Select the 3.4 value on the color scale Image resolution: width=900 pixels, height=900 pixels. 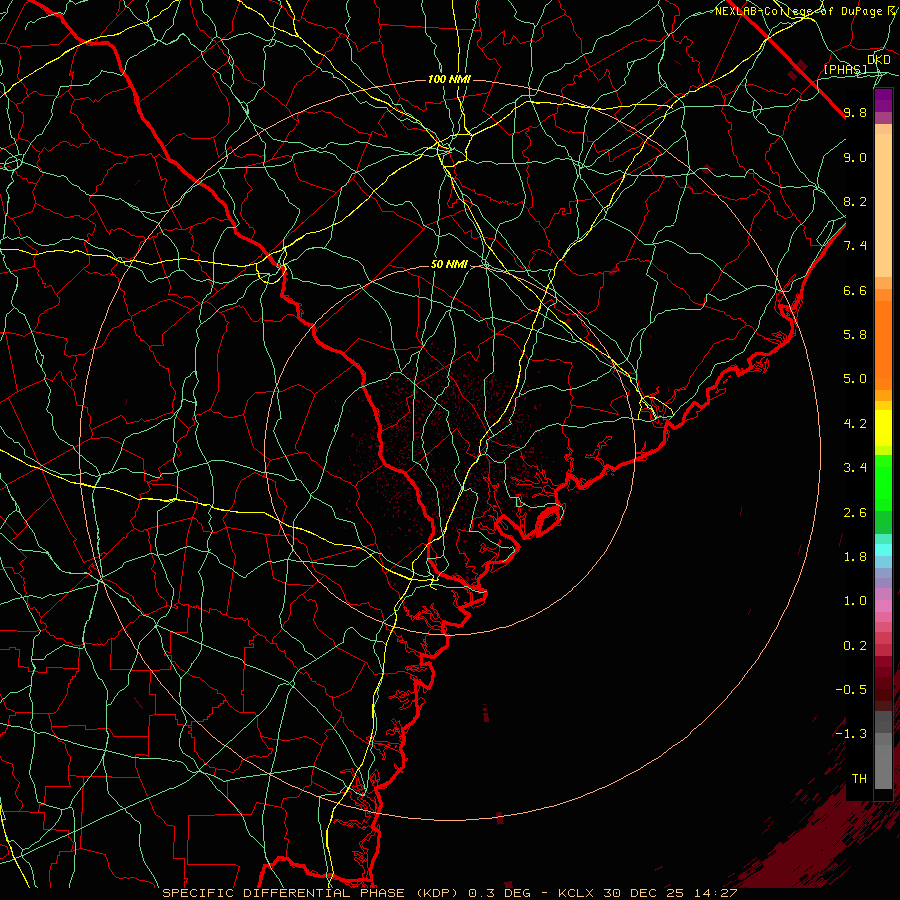855,468
